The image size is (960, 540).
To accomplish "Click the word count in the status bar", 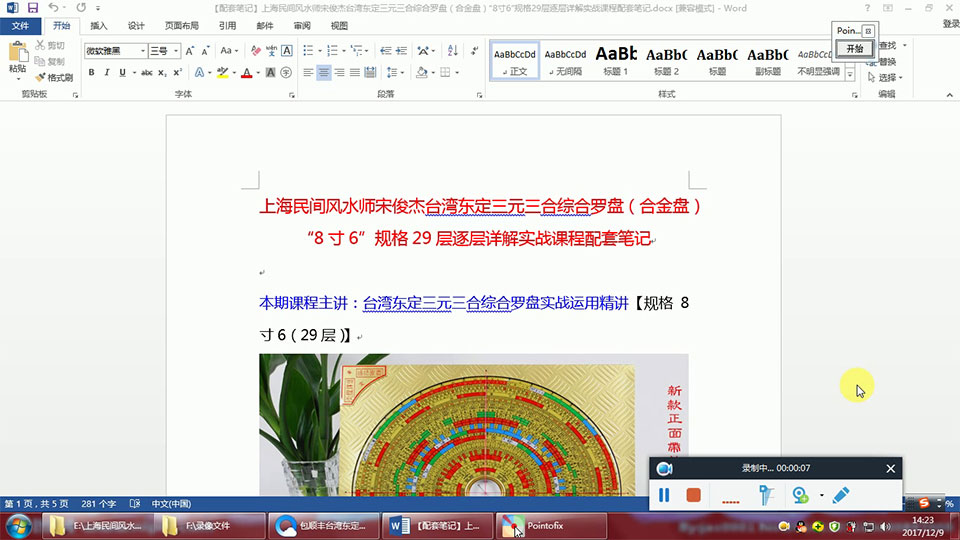I will (98, 504).
